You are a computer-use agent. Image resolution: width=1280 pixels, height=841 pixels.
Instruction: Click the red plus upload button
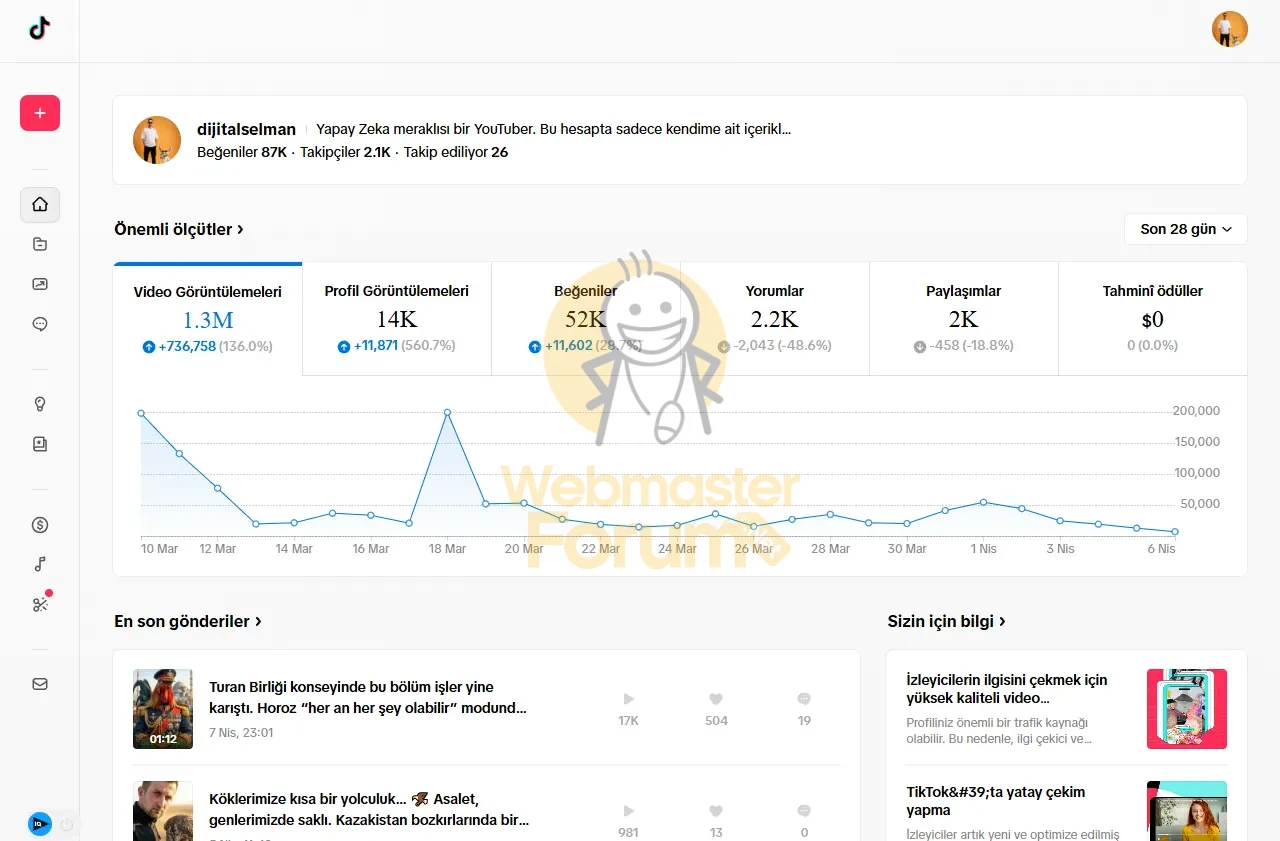[x=40, y=113]
